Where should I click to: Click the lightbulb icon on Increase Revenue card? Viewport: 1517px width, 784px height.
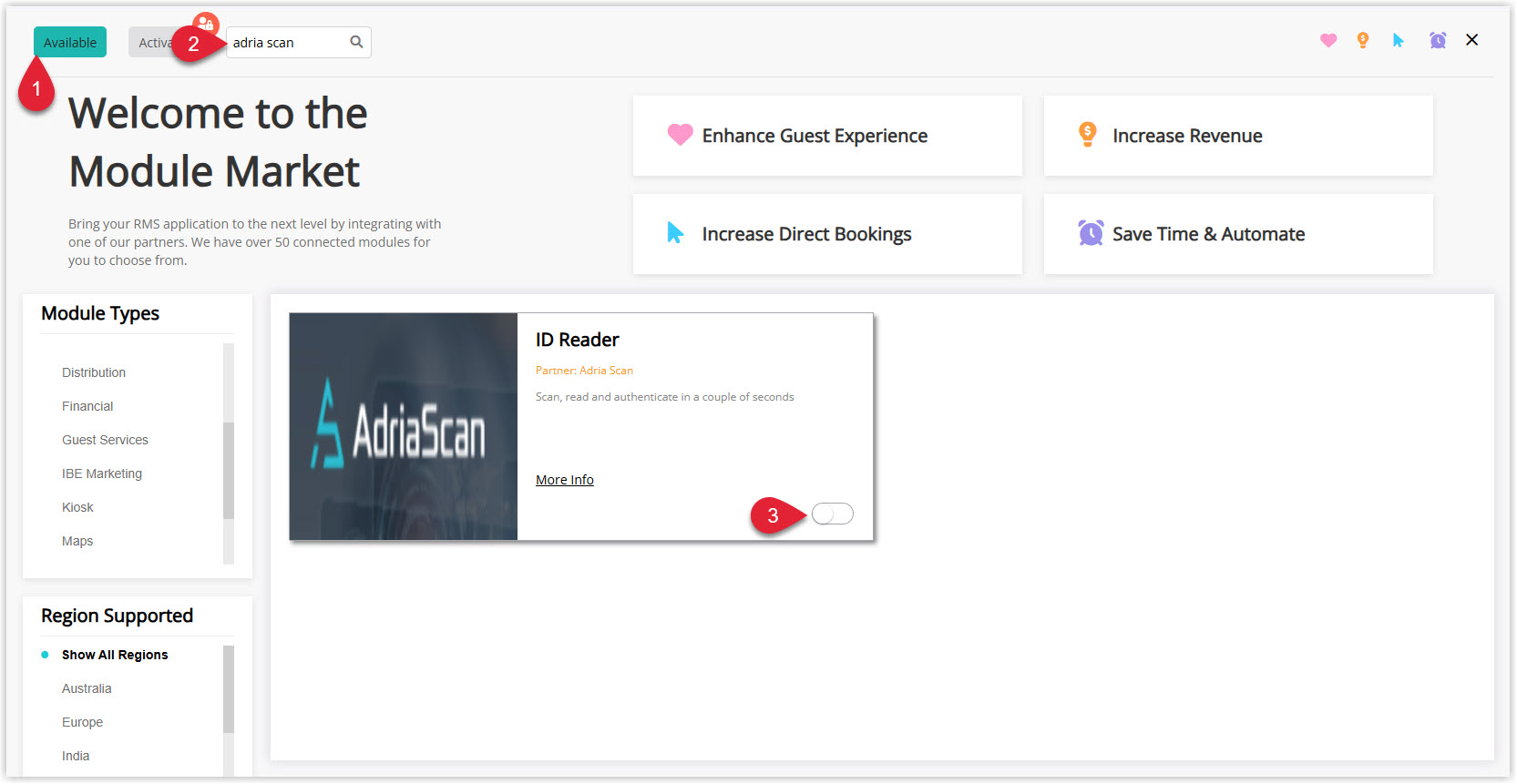point(1087,135)
